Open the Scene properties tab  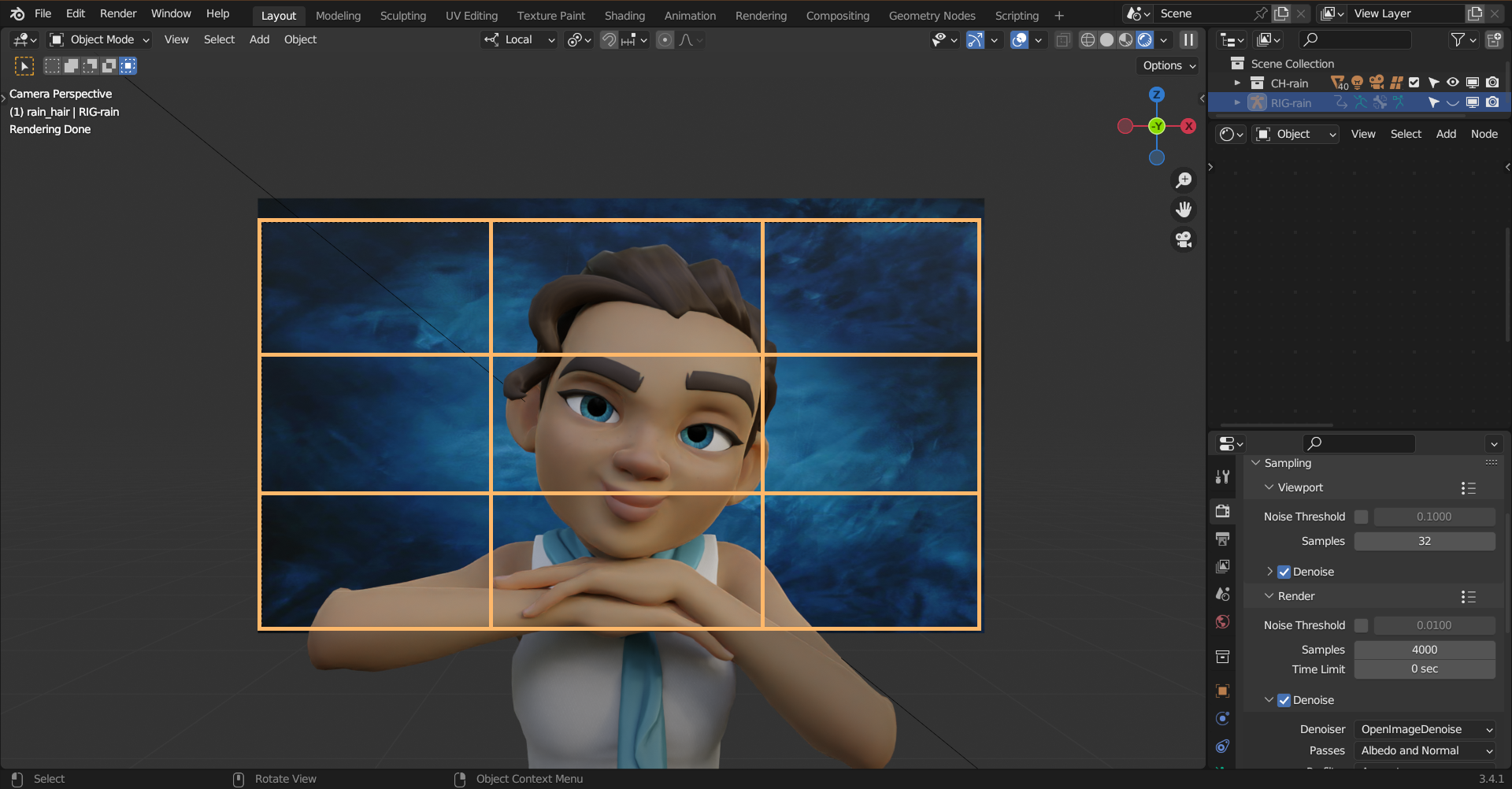click(x=1222, y=594)
